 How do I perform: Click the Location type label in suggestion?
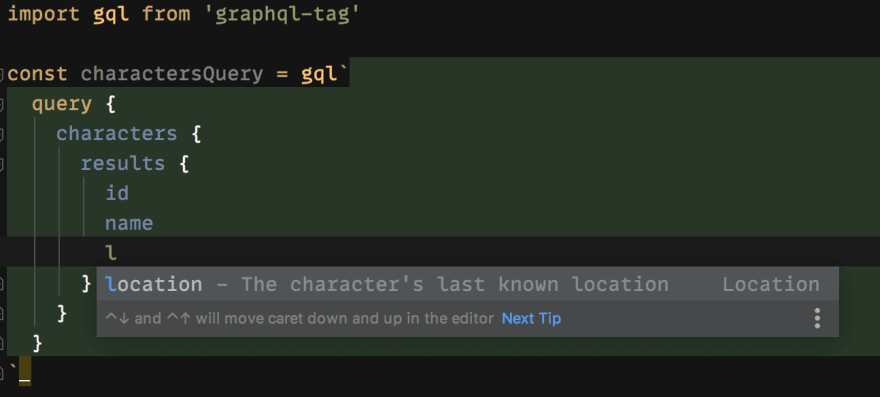[771, 284]
